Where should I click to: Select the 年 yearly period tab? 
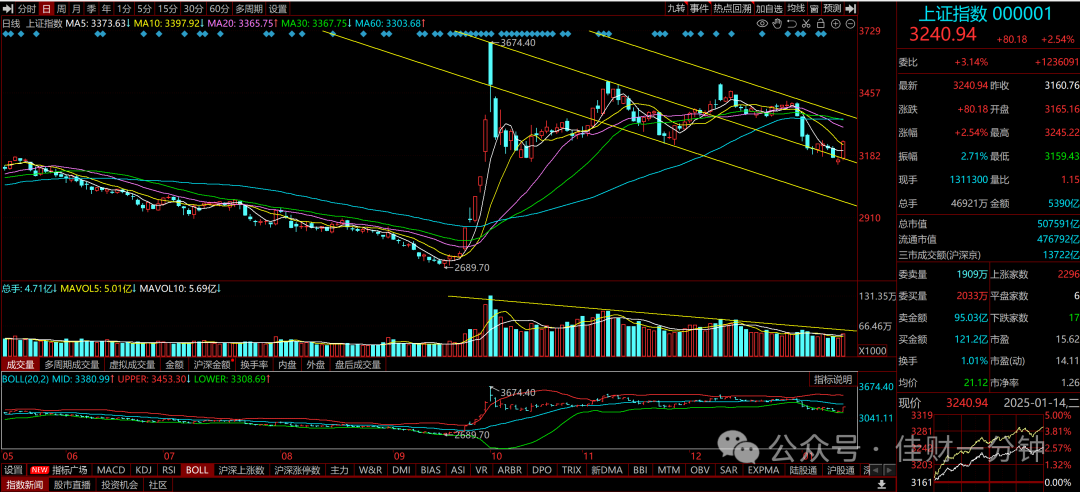105,9
